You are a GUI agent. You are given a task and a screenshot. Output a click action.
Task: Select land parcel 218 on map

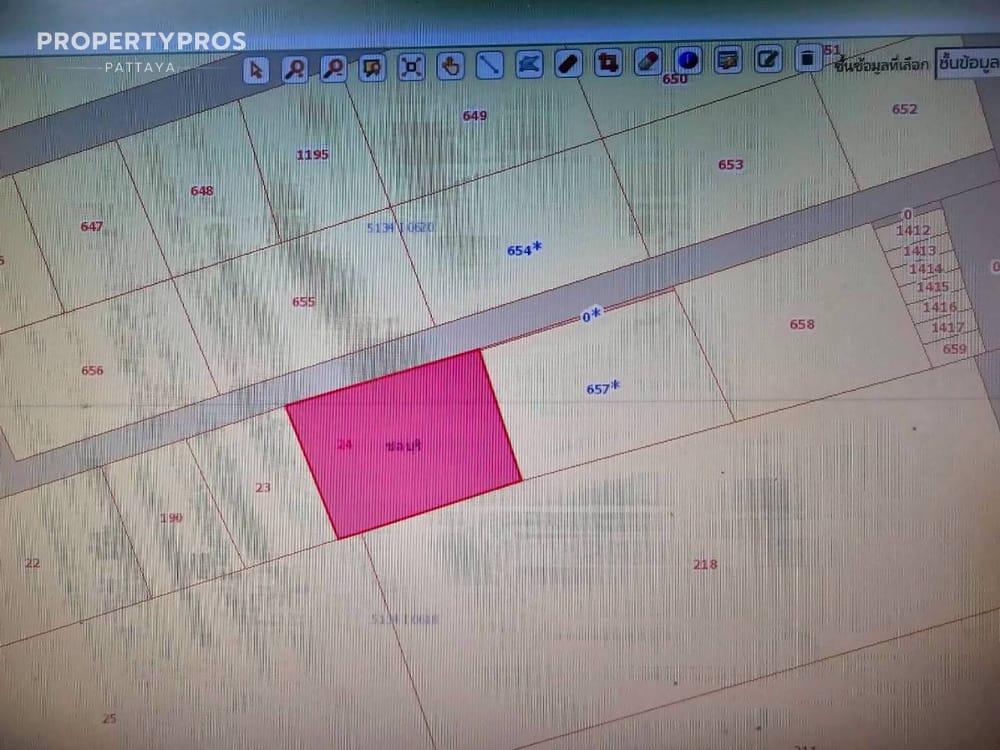pyautogui.click(x=705, y=565)
